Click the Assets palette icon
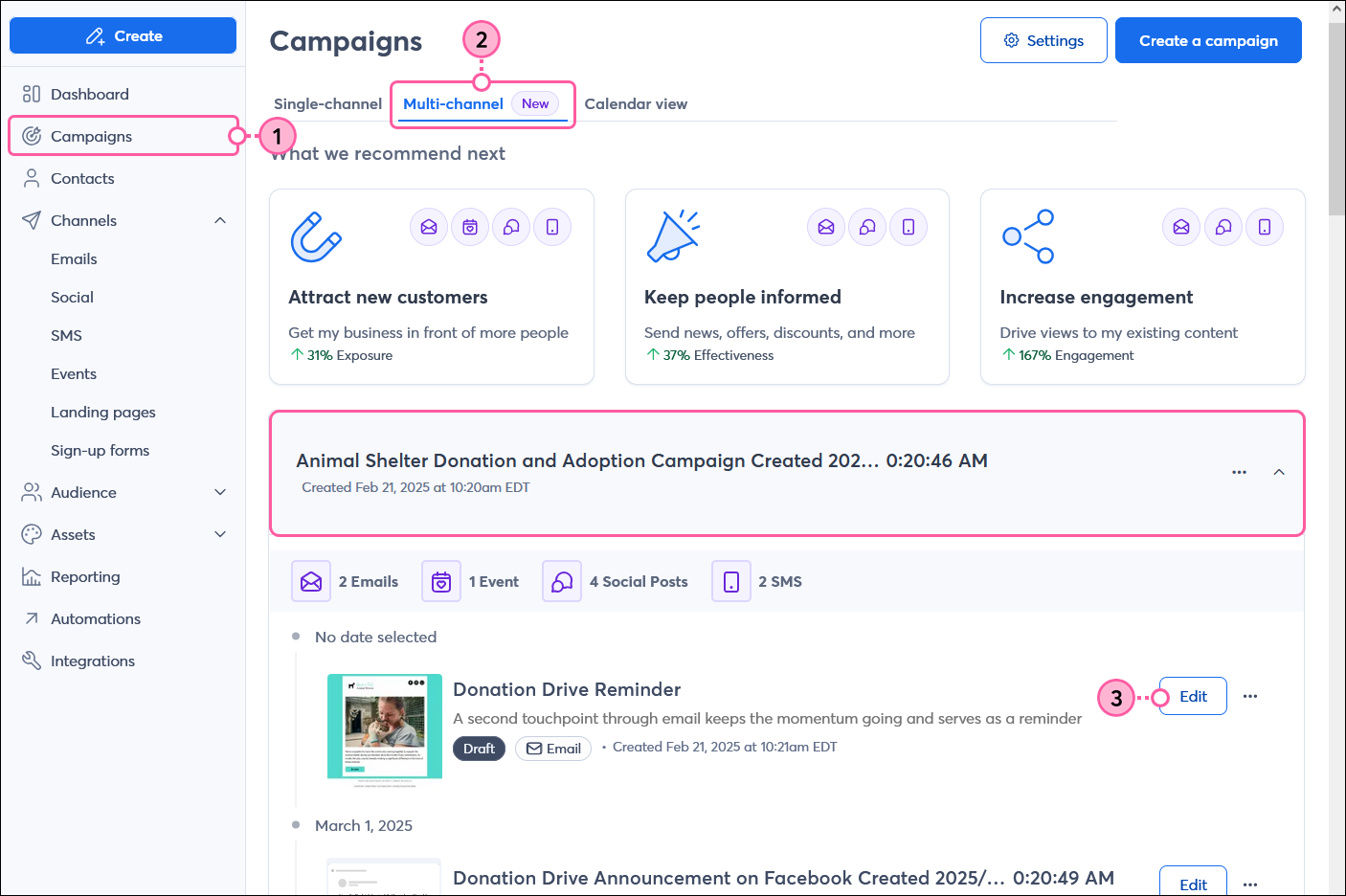 (x=30, y=534)
